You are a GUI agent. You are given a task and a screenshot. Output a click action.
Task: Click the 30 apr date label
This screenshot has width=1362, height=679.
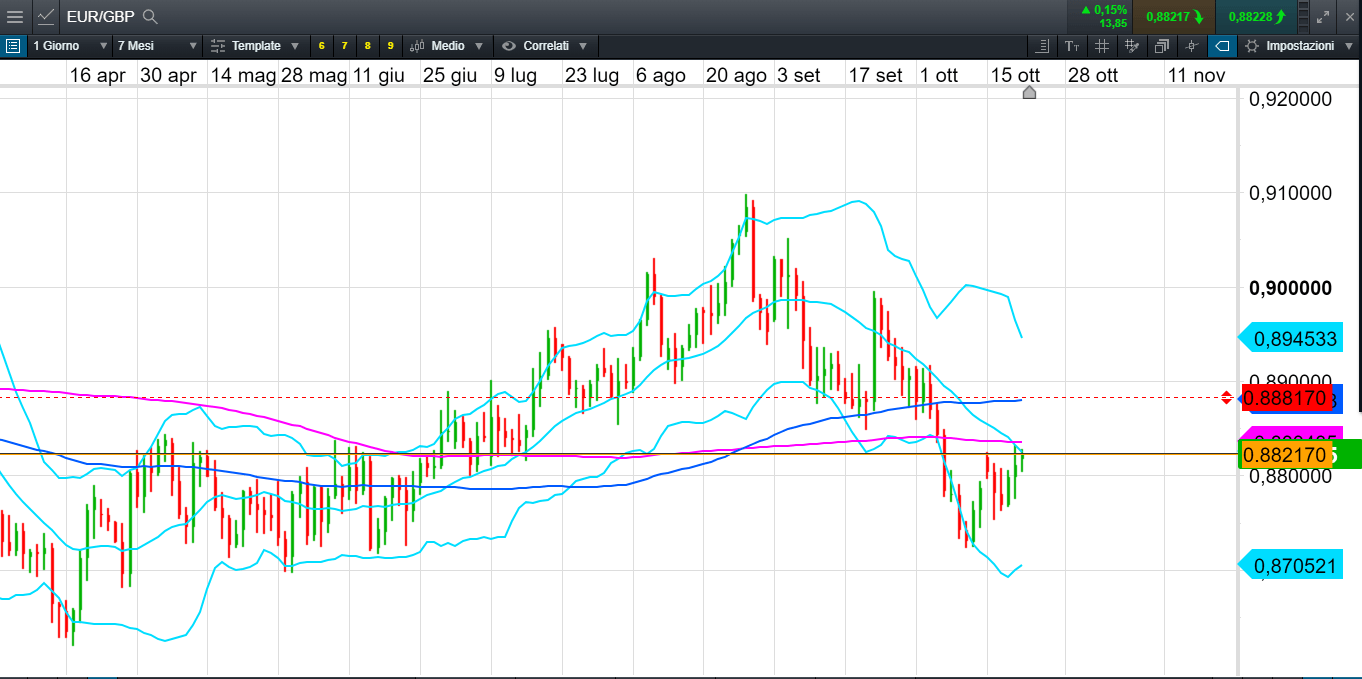[x=168, y=75]
